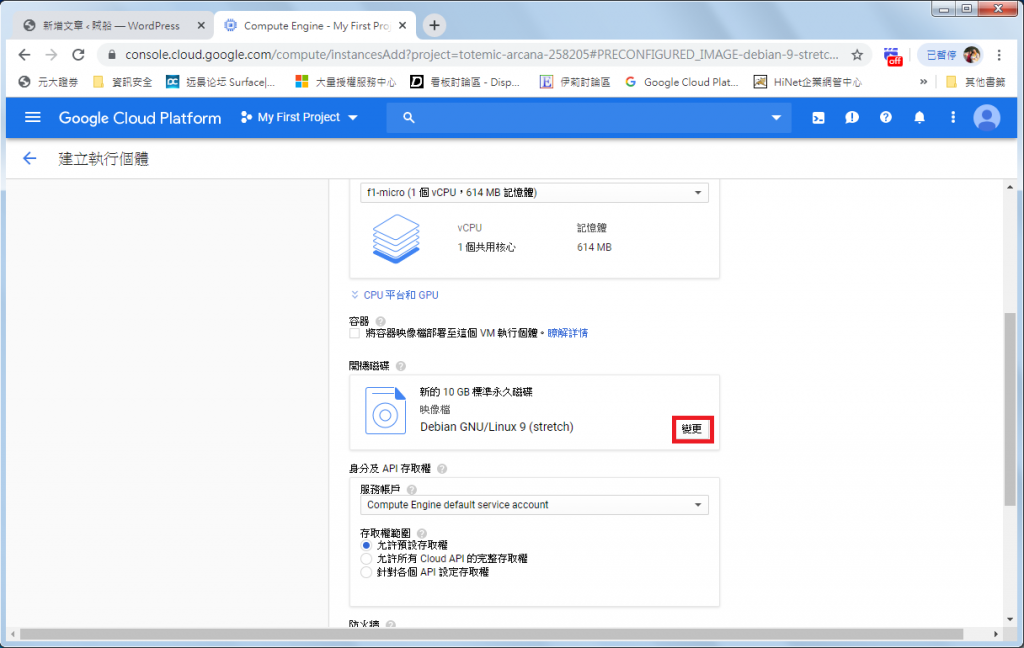
Task: Open the f1-micro machine type dropdown
Action: pos(534,193)
